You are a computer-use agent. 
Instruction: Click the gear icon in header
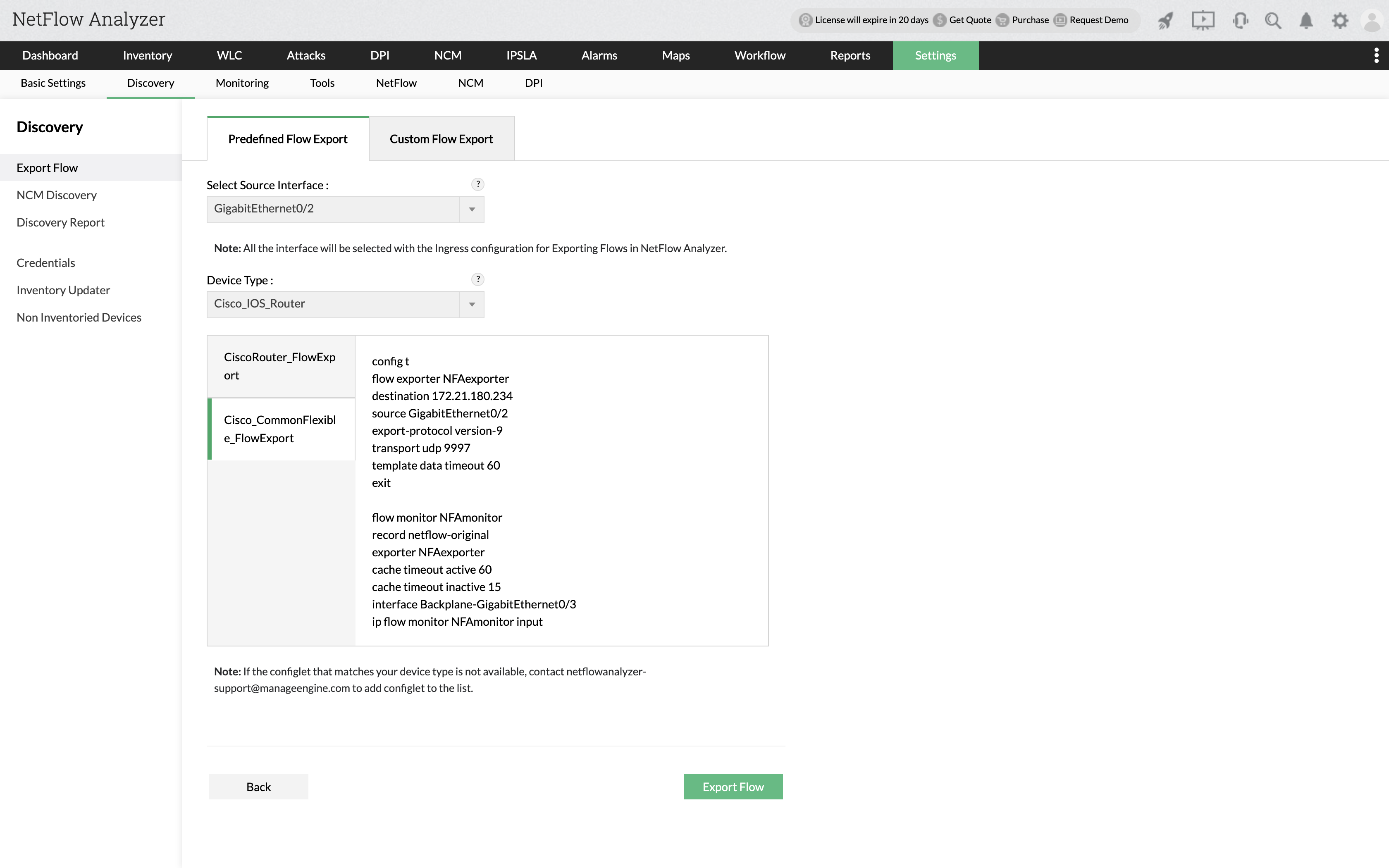pos(1340,21)
